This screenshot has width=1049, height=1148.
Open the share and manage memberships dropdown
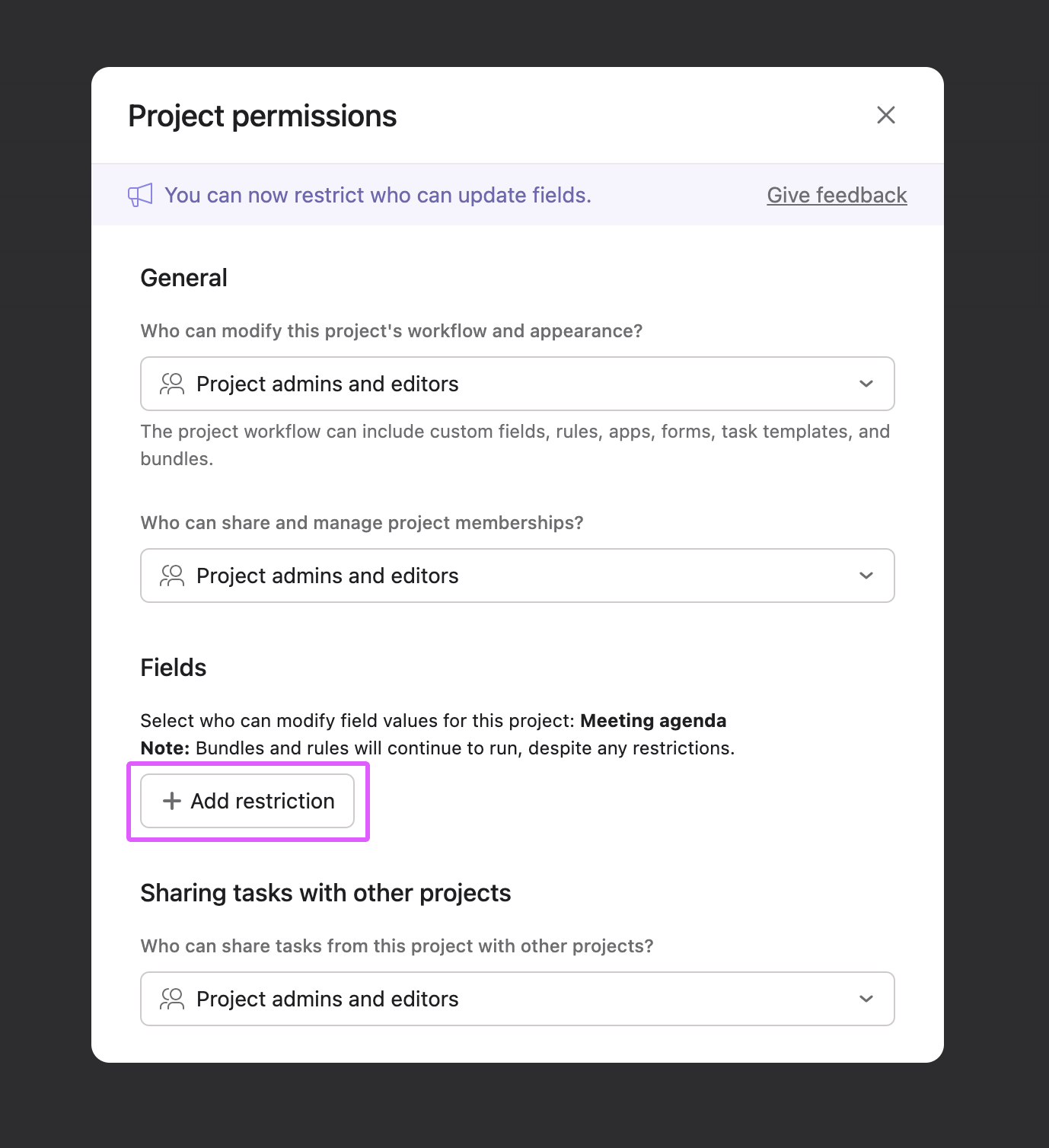(517, 576)
